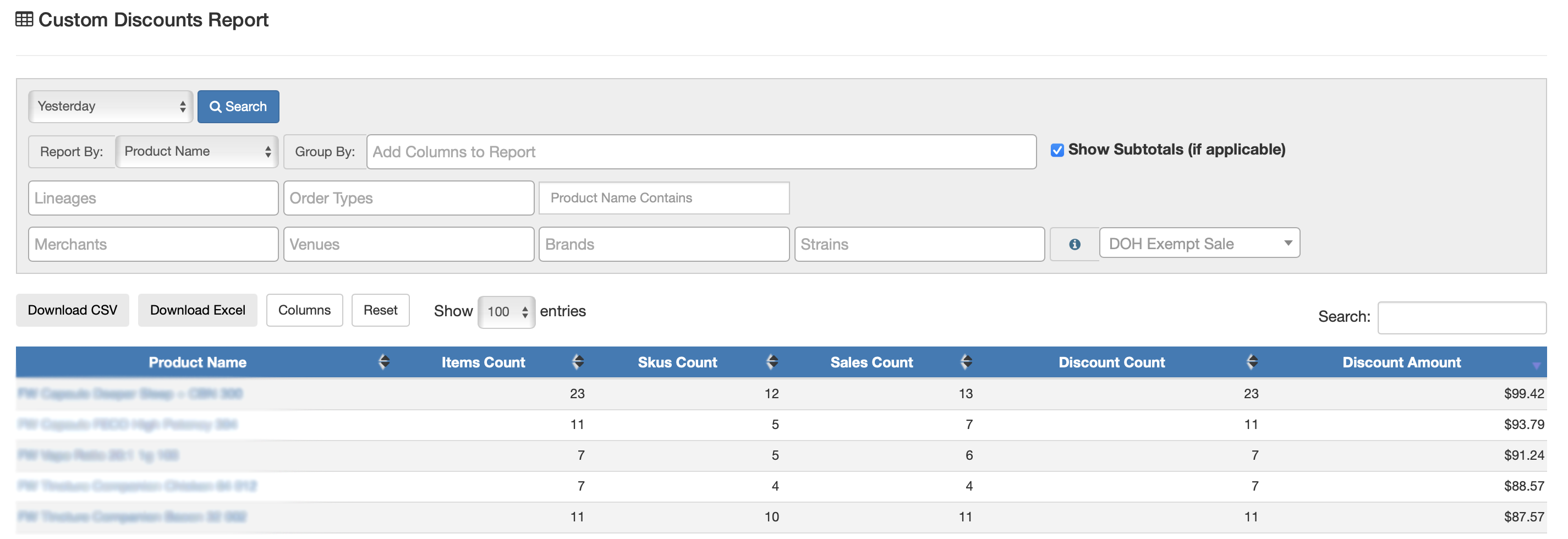Open the Columns visibility menu

304,310
